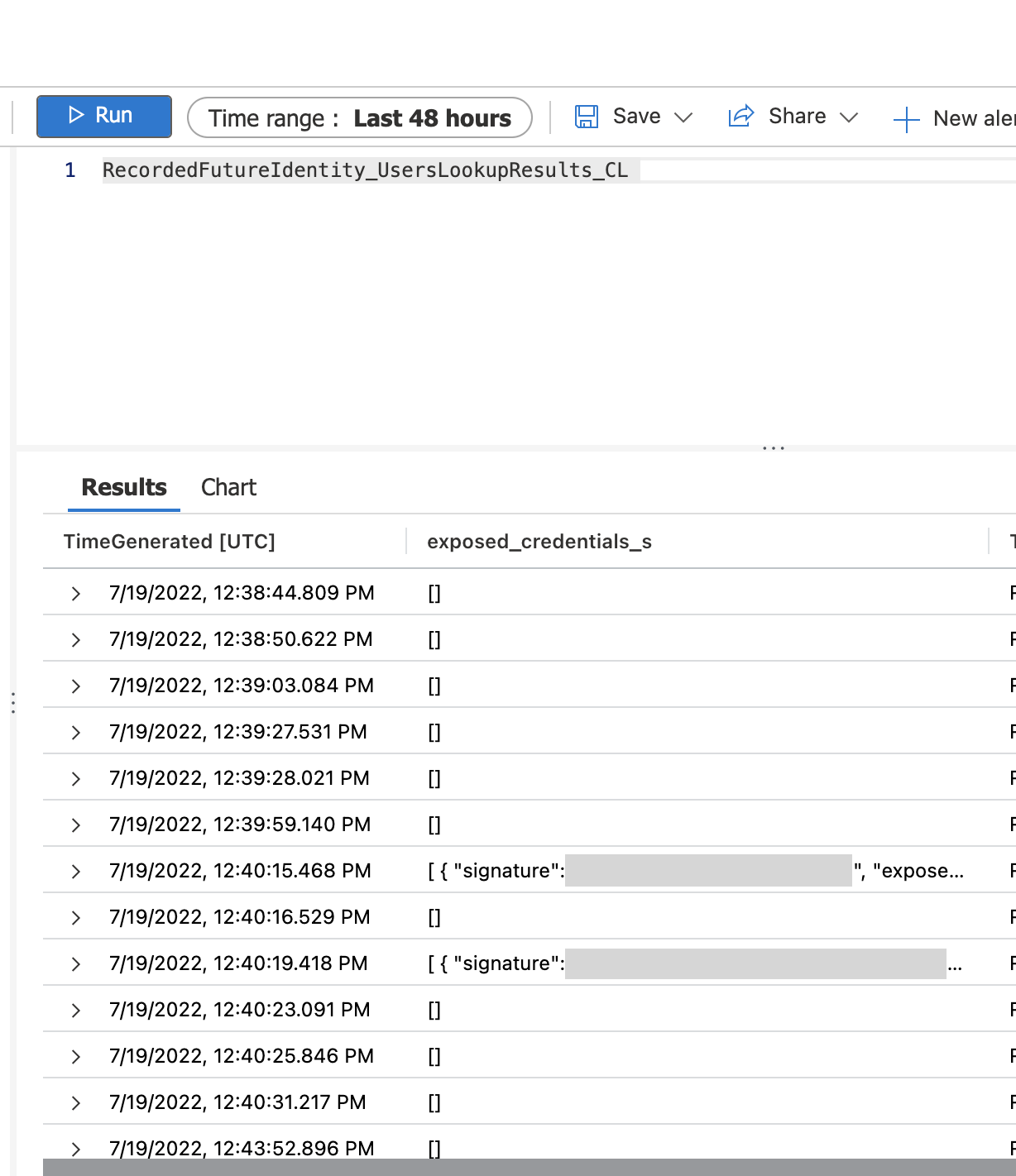1016x1176 pixels.
Task: Open the Save dropdown chevron
Action: point(683,117)
